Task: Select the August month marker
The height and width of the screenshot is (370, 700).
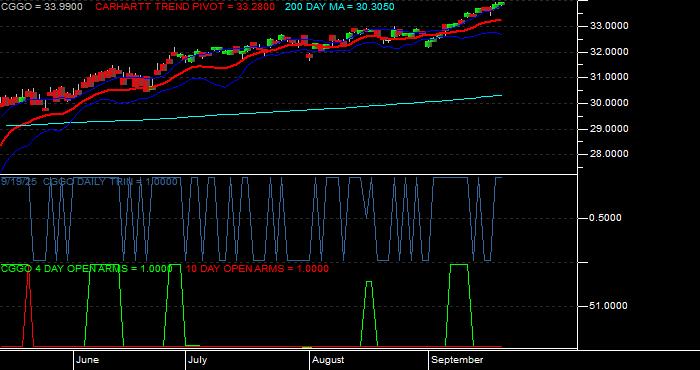Action: pos(328,360)
